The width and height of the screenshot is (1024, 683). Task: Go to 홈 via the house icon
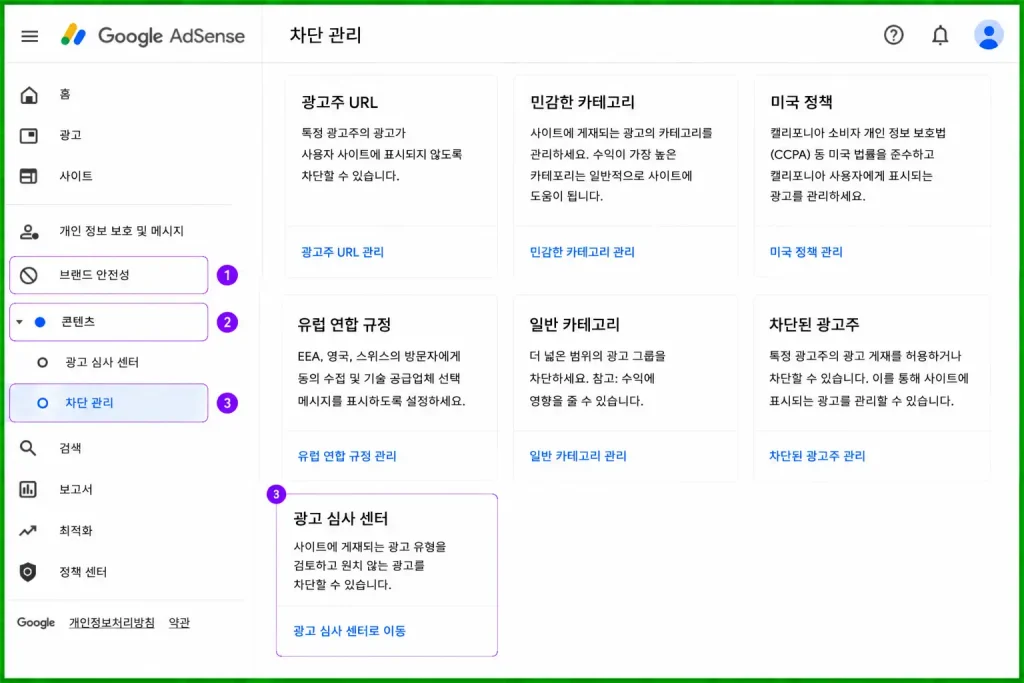(29, 95)
